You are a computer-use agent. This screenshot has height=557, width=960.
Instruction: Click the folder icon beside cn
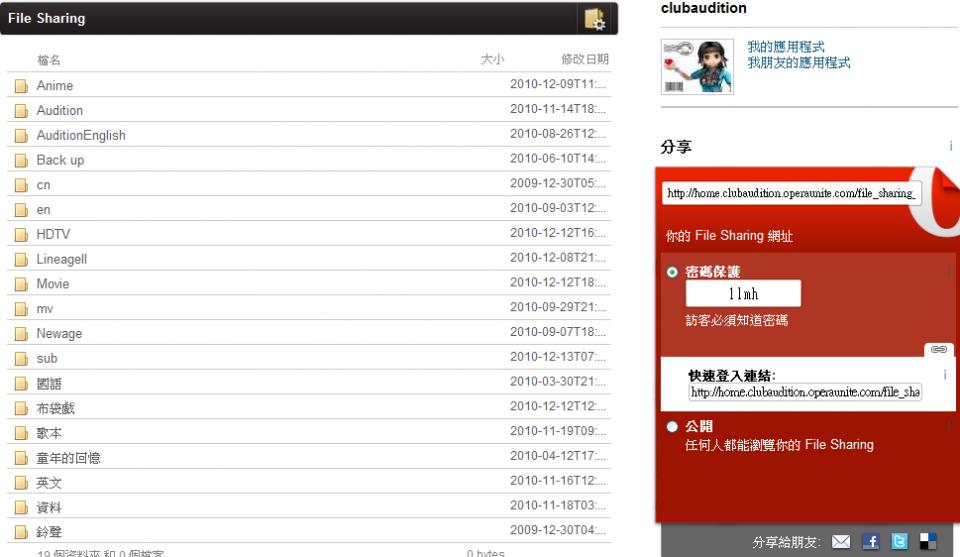[21, 185]
